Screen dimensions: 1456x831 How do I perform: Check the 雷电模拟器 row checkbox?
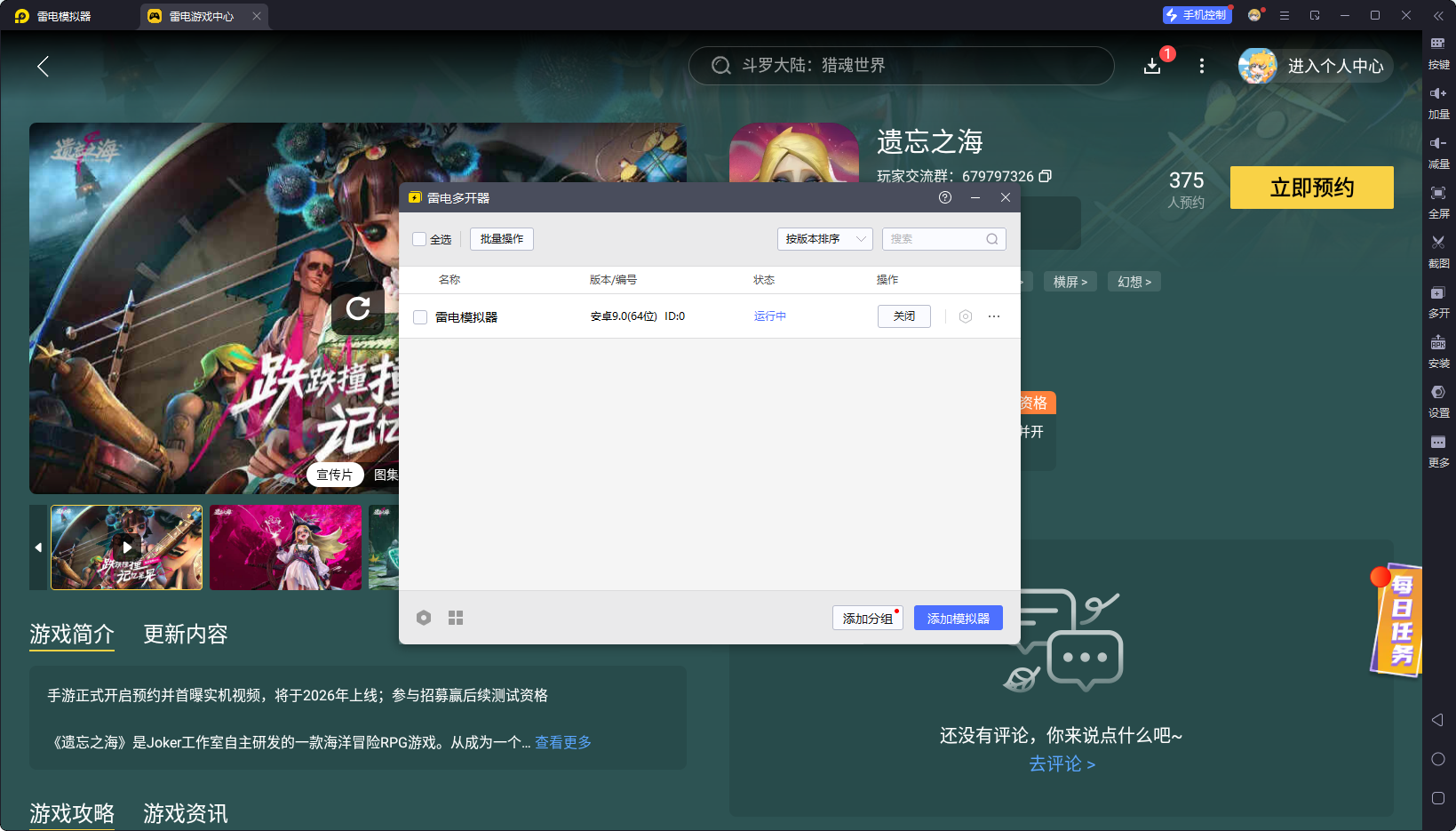click(420, 317)
